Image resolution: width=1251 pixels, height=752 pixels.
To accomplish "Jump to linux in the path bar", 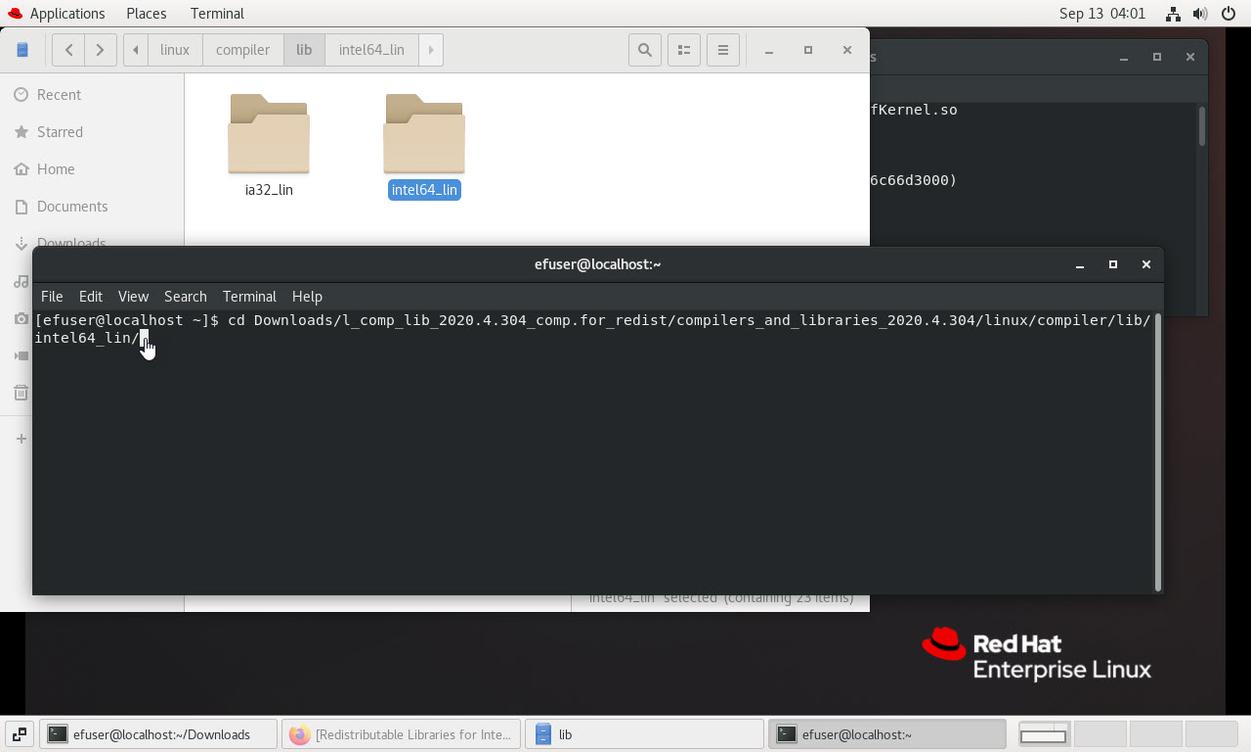I will pyautogui.click(x=175, y=50).
